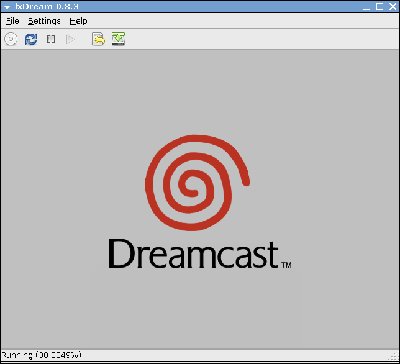Minimize the lxDream window
The image size is (400, 364).
[366, 7]
